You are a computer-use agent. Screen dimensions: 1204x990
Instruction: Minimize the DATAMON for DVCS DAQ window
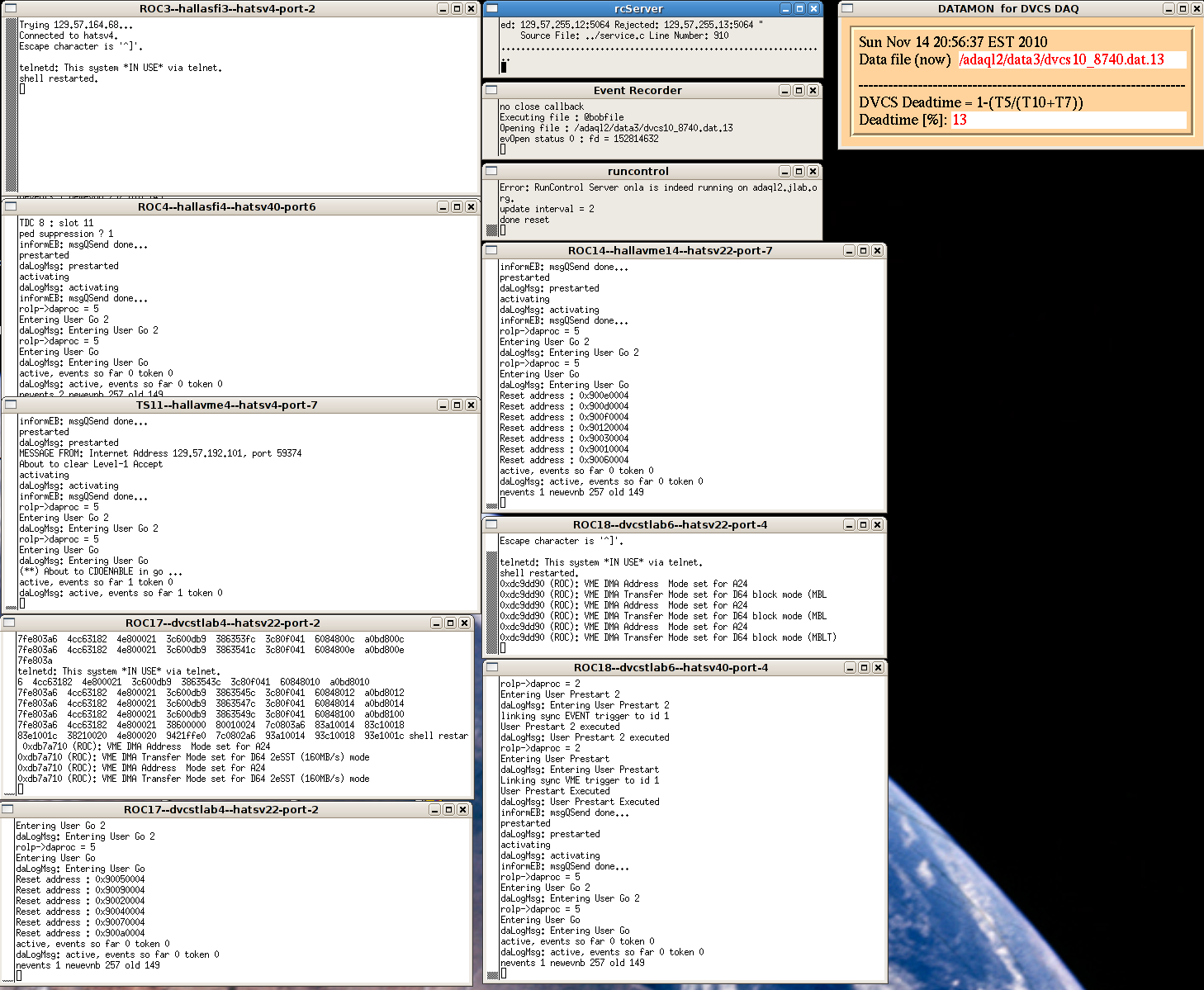pos(1168,8)
